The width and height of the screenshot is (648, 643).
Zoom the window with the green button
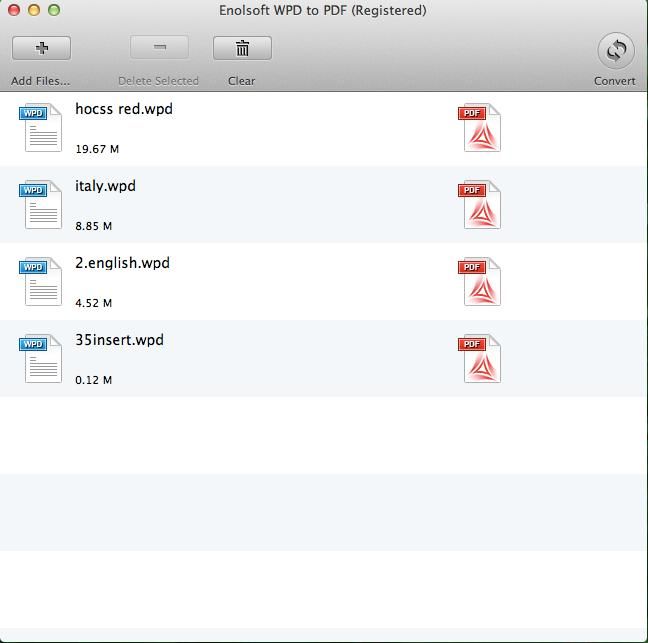pos(54,10)
